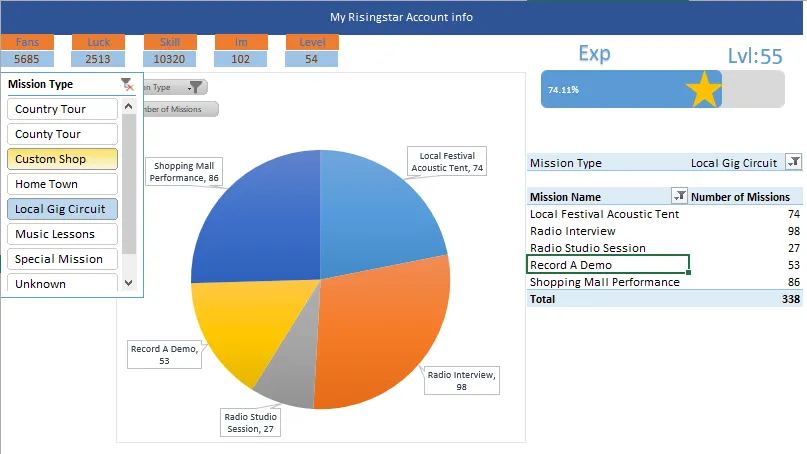Click the Im header cell
This screenshot has height=454, width=807.
[x=241, y=42]
